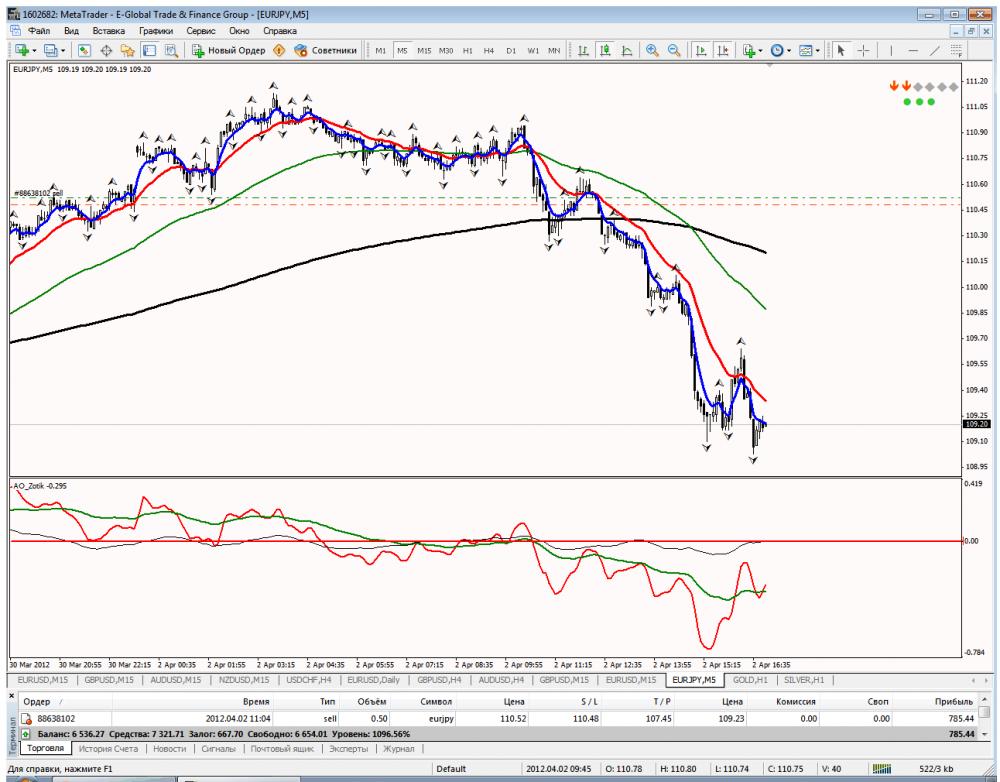Open the Indicators list icon
This screenshot has width=1000, height=782.
click(x=749, y=50)
